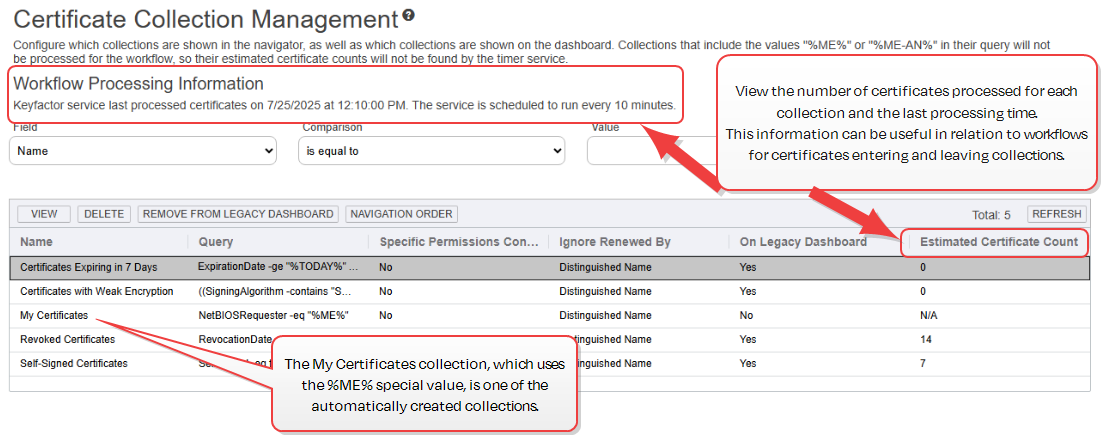Viewport: 1106px width, 447px height.
Task: Refresh the collection grid
Action: [x=1057, y=214]
